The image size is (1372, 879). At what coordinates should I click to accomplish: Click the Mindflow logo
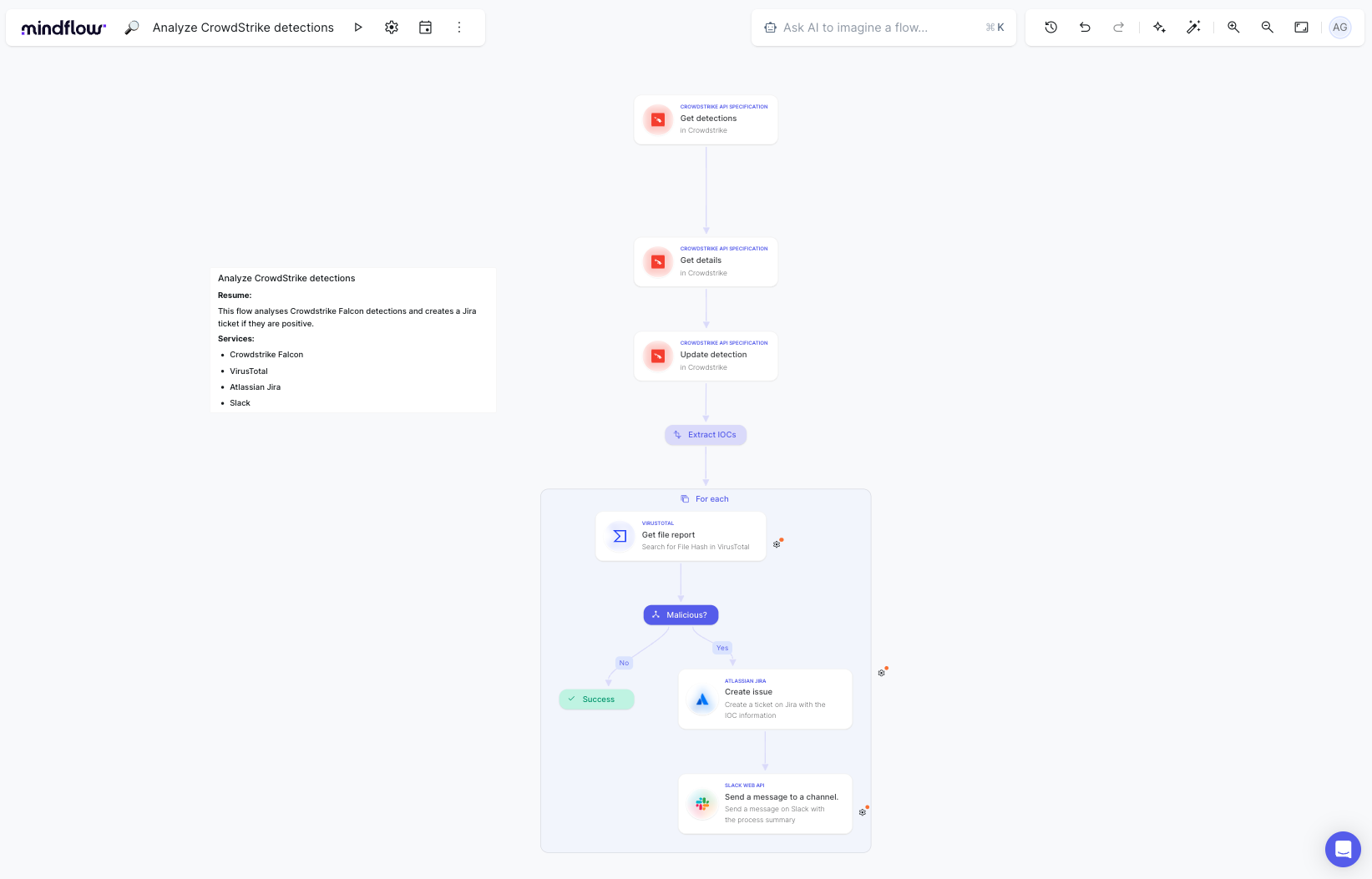63,28
